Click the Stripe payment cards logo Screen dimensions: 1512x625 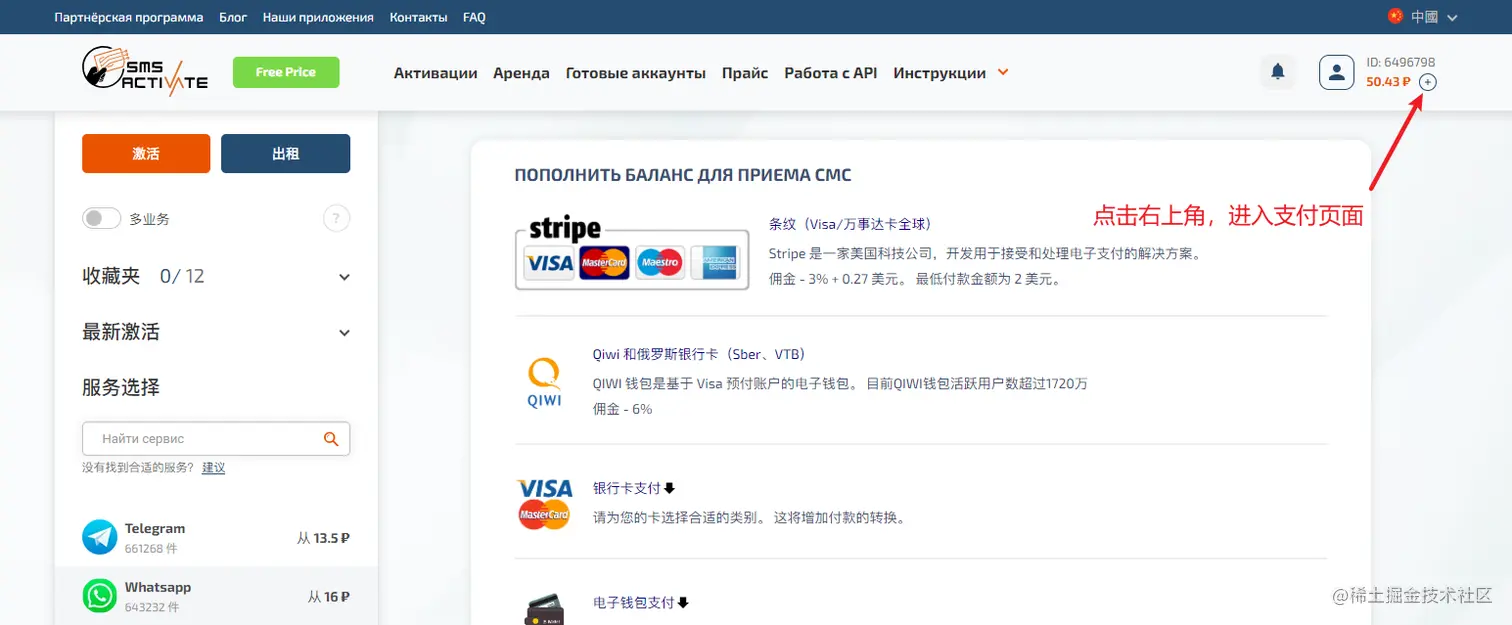point(632,253)
